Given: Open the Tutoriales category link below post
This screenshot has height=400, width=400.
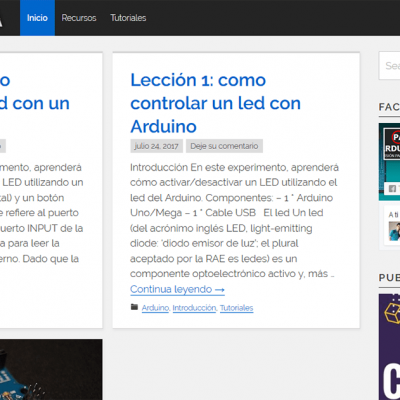Looking at the screenshot, I should pyautogui.click(x=236, y=308).
